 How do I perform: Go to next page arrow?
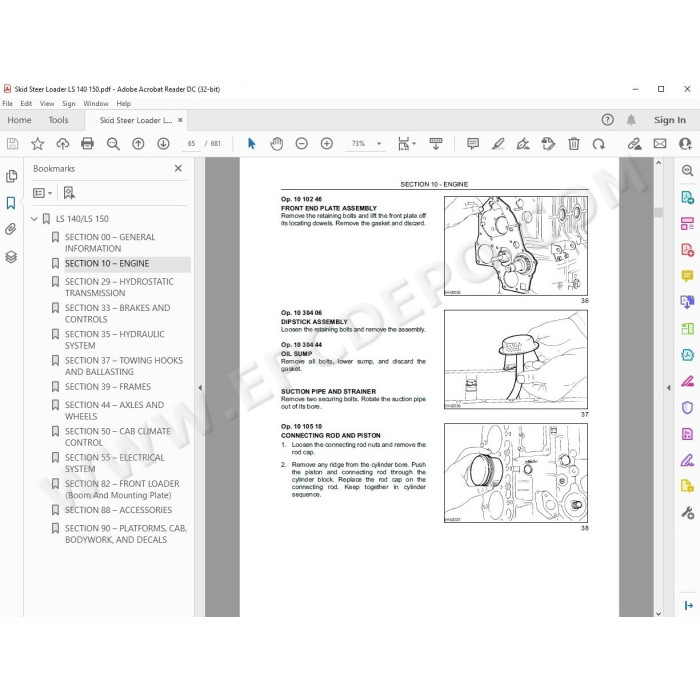pyautogui.click(x=163, y=143)
